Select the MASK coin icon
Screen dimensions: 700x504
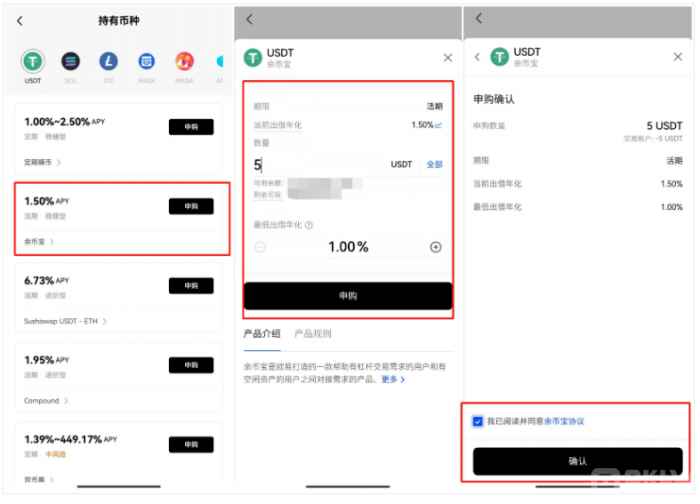147,62
